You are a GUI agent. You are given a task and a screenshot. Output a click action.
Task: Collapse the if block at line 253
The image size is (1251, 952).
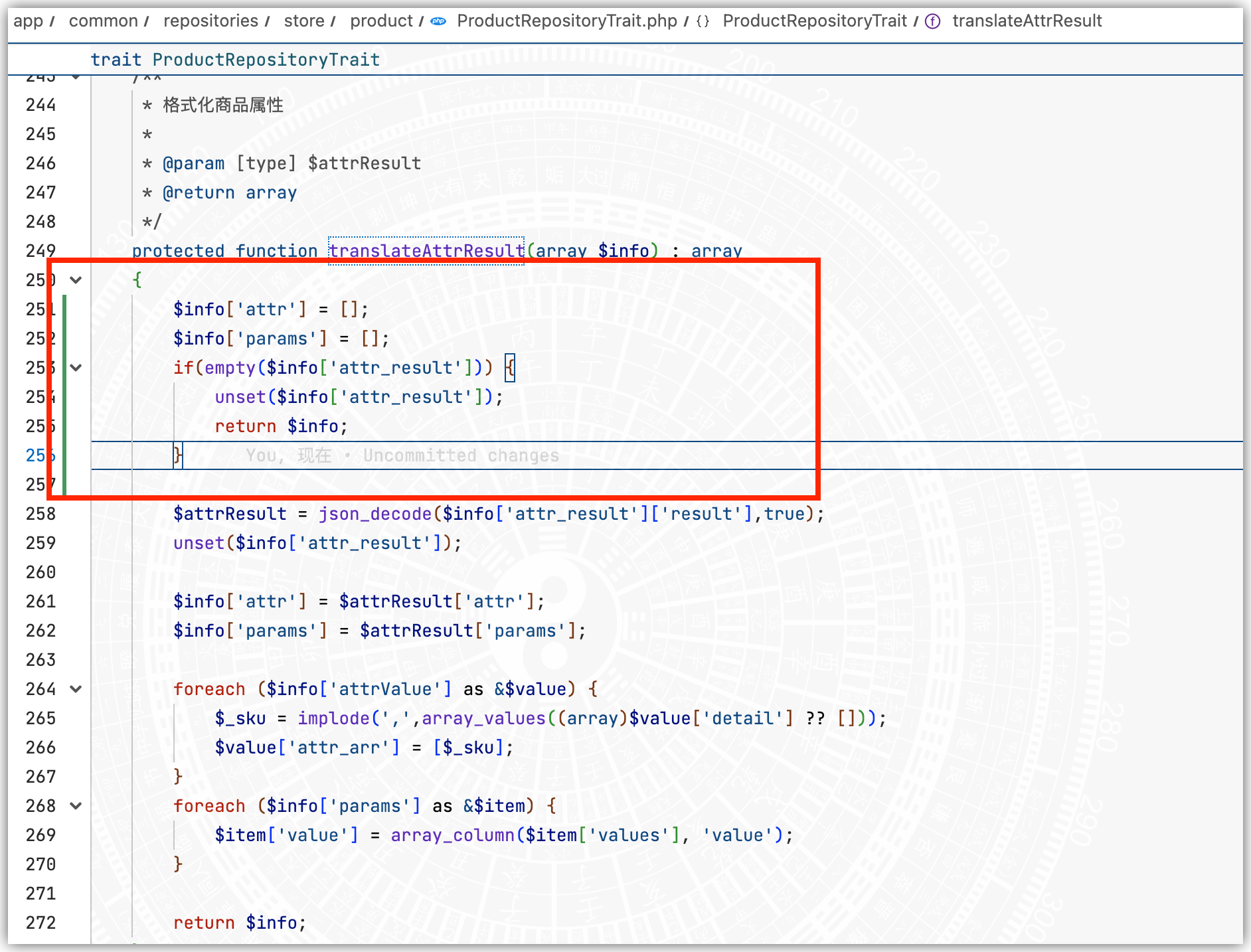[x=76, y=368]
